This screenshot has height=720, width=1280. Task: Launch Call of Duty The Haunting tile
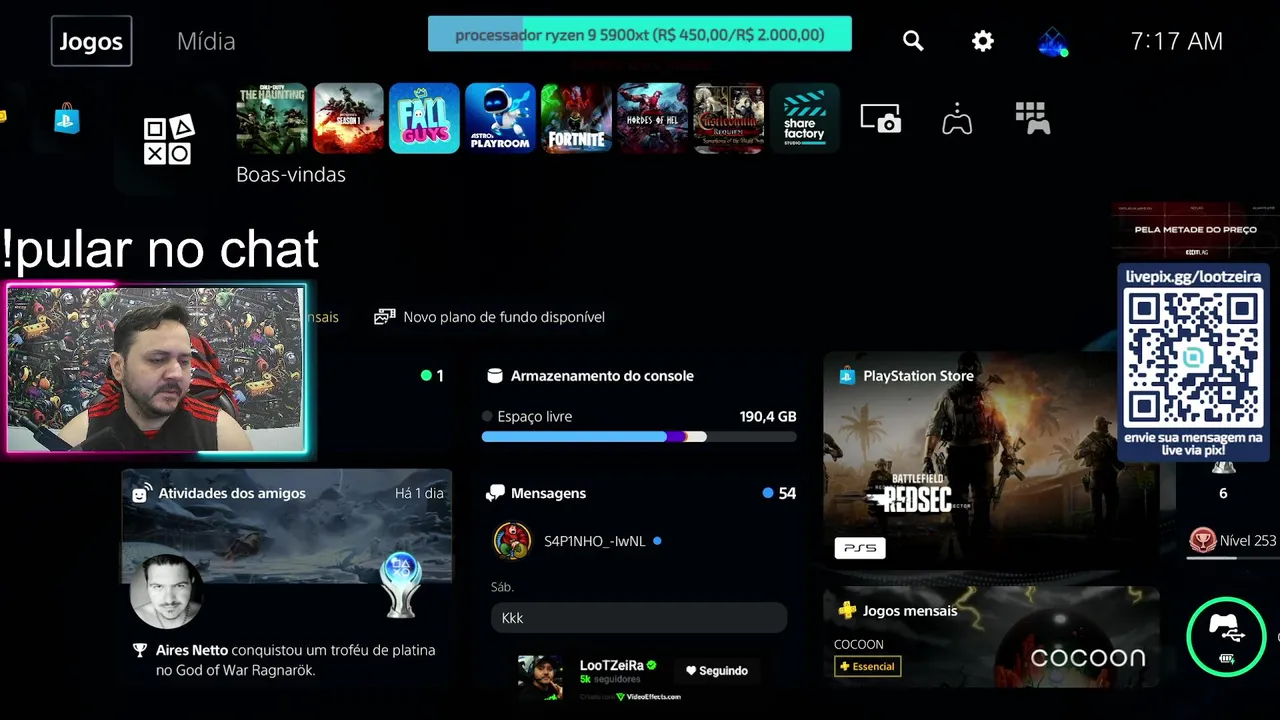click(x=271, y=118)
